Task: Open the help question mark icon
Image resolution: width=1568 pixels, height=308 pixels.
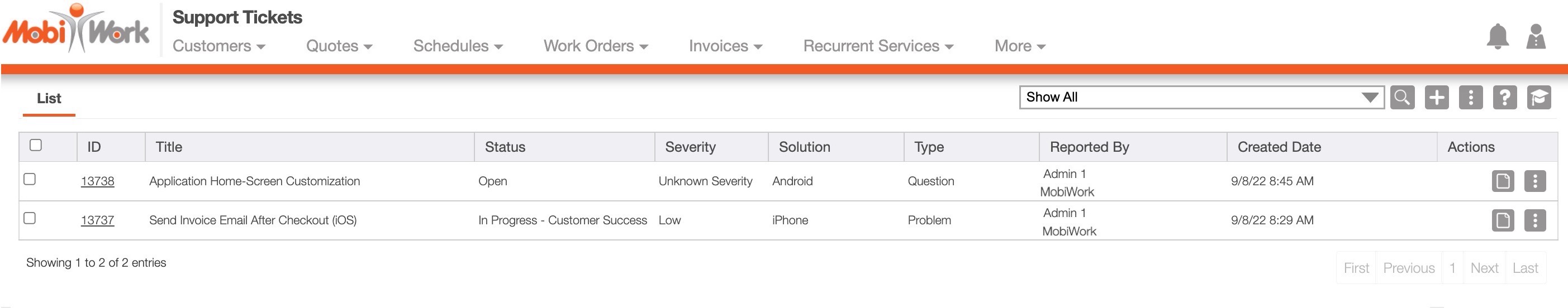Action: [x=1504, y=97]
